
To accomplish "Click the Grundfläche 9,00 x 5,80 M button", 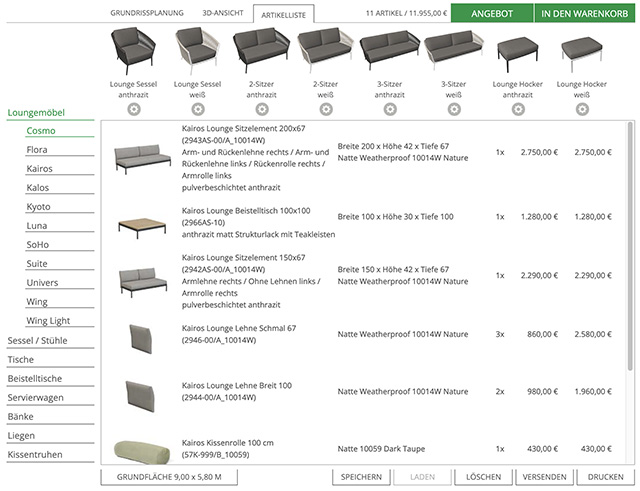I will (x=169, y=477).
